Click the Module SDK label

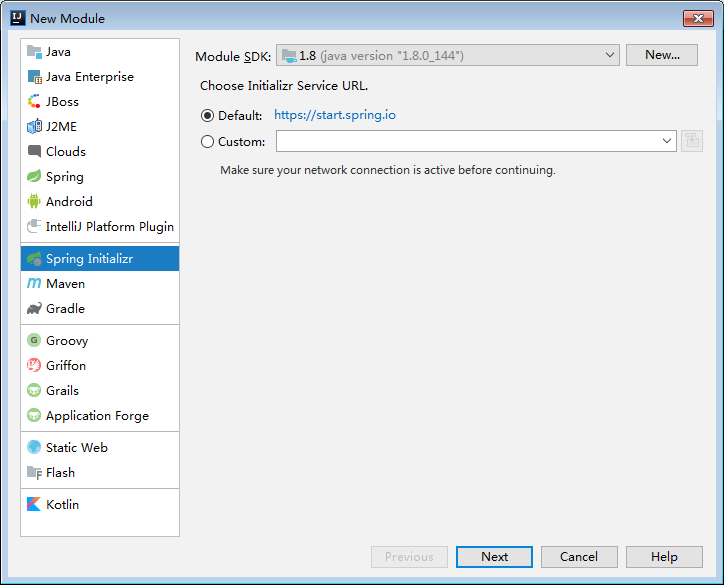point(233,56)
